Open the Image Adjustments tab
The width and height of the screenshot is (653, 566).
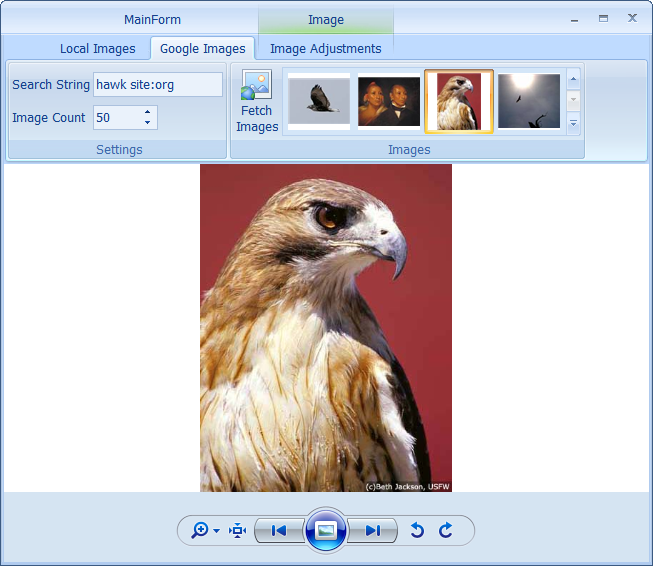(326, 49)
